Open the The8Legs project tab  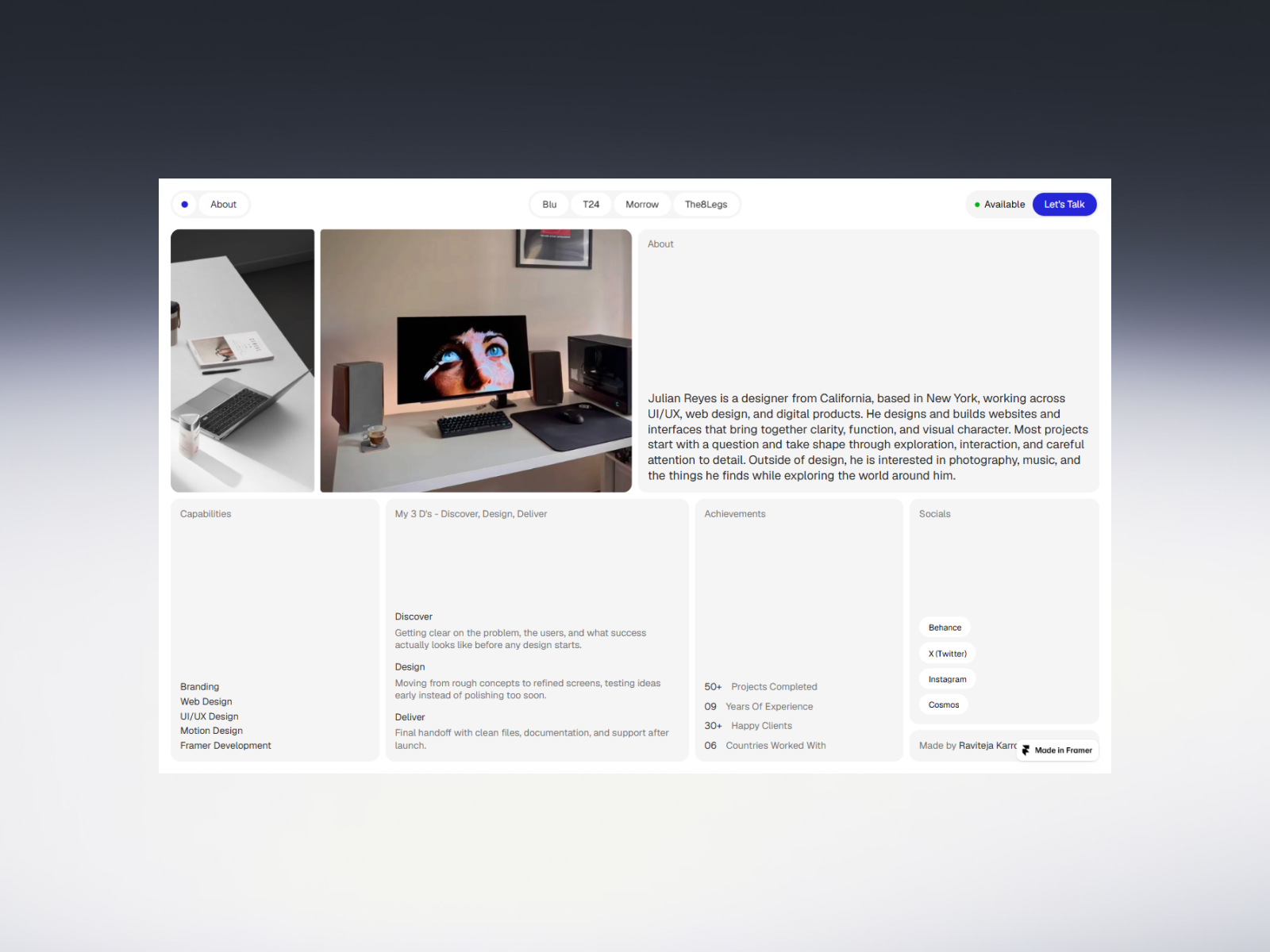706,204
